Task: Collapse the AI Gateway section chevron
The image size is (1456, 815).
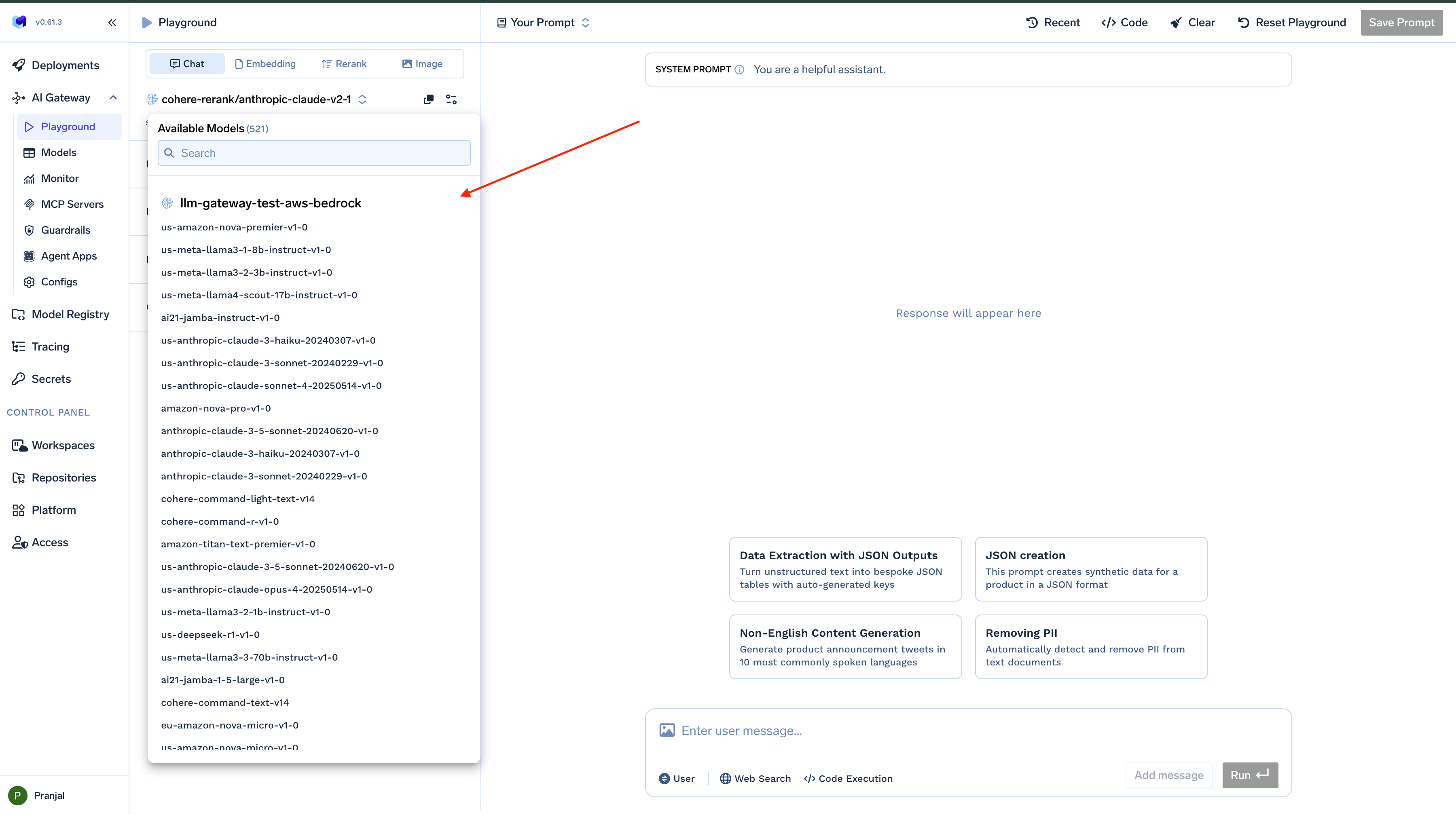Action: (x=113, y=98)
